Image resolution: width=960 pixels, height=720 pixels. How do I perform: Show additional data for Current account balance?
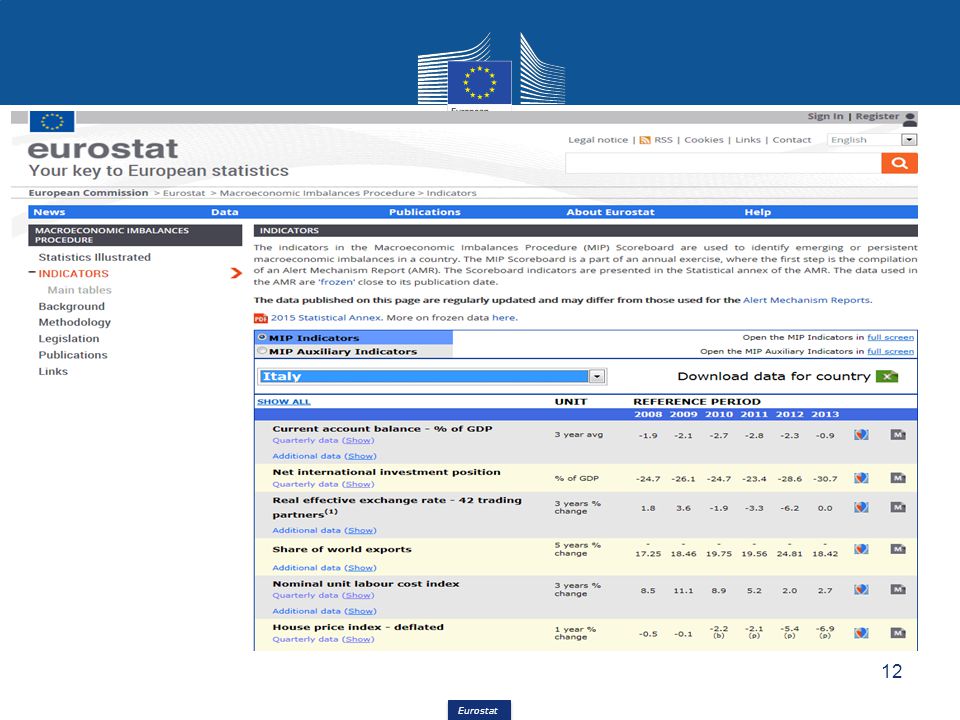coord(361,456)
